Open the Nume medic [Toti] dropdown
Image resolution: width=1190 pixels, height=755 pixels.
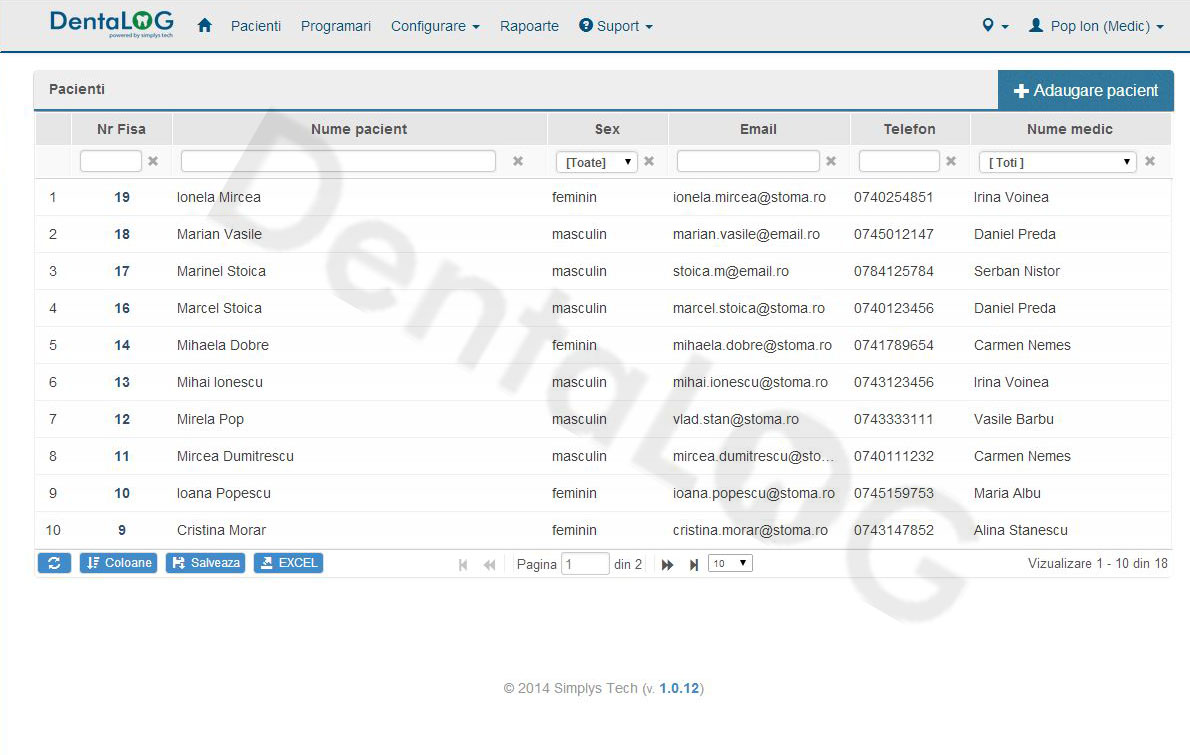pos(1058,162)
